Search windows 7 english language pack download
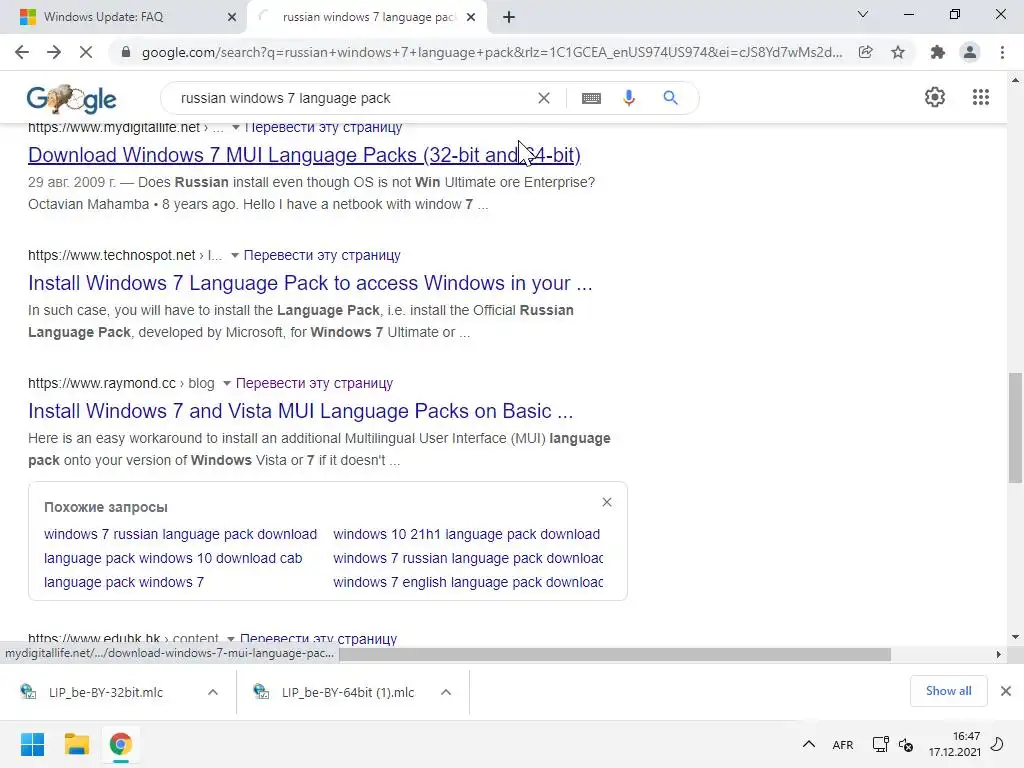This screenshot has width=1024, height=768. (468, 582)
